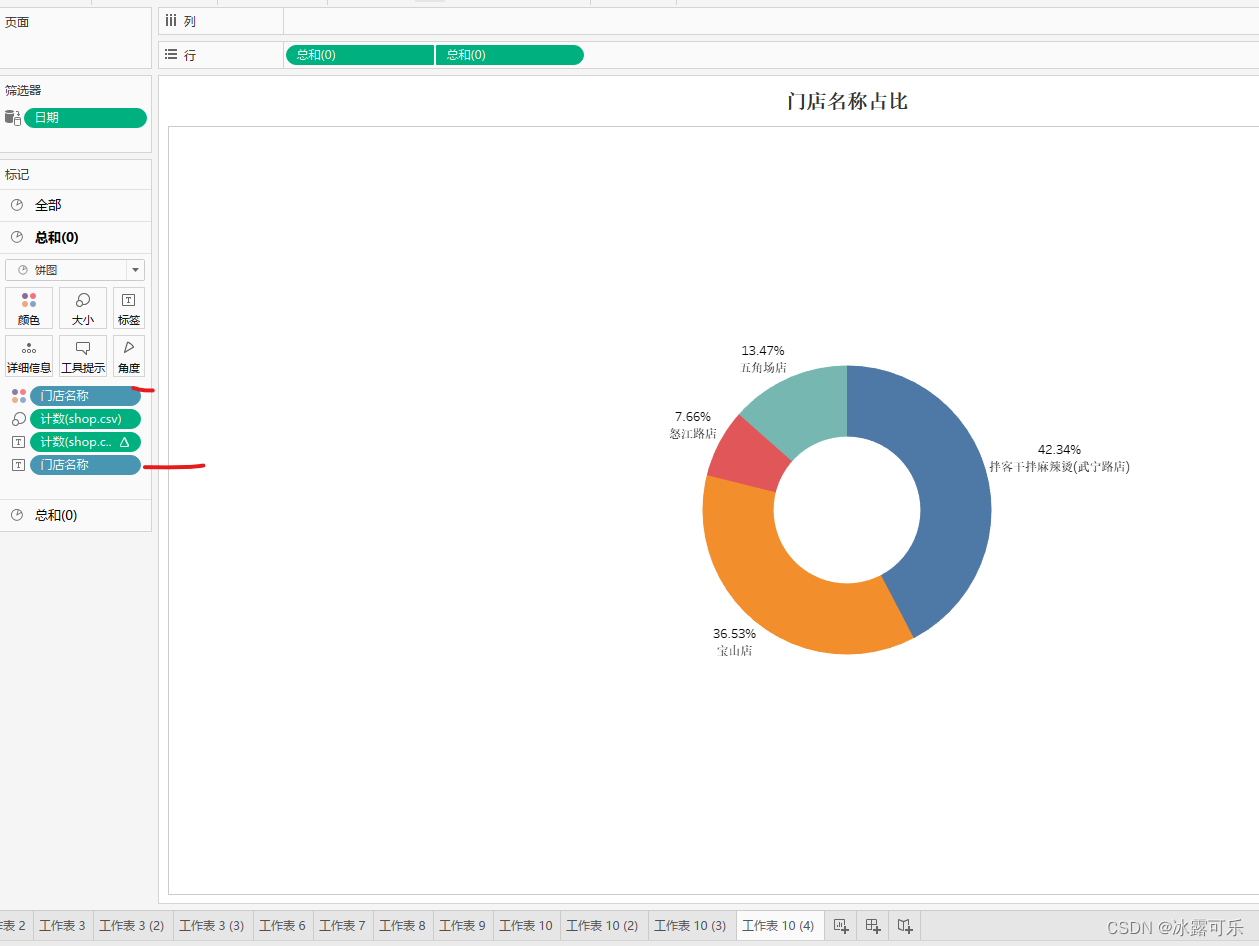The height and width of the screenshot is (946, 1259).
Task: Click the empty 列 columns shelf field
Action: click(770, 21)
